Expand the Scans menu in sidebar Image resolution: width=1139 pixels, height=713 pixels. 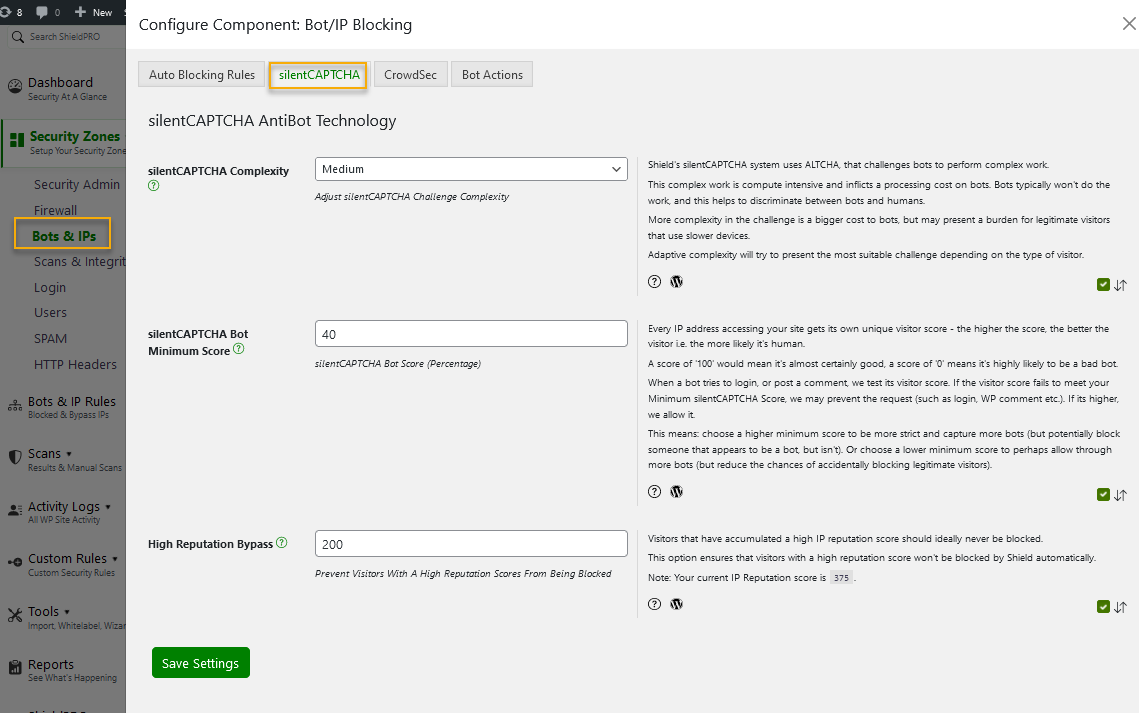[x=69, y=454]
